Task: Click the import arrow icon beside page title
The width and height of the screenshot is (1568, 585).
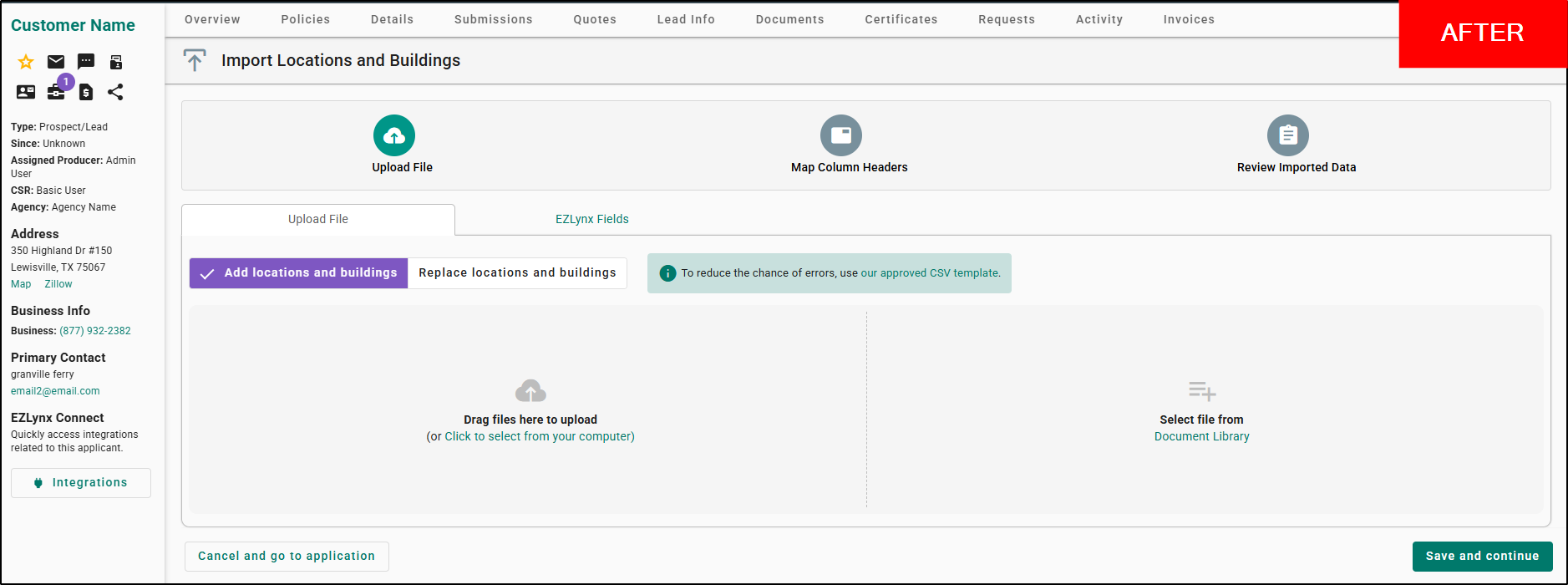Action: click(x=195, y=60)
